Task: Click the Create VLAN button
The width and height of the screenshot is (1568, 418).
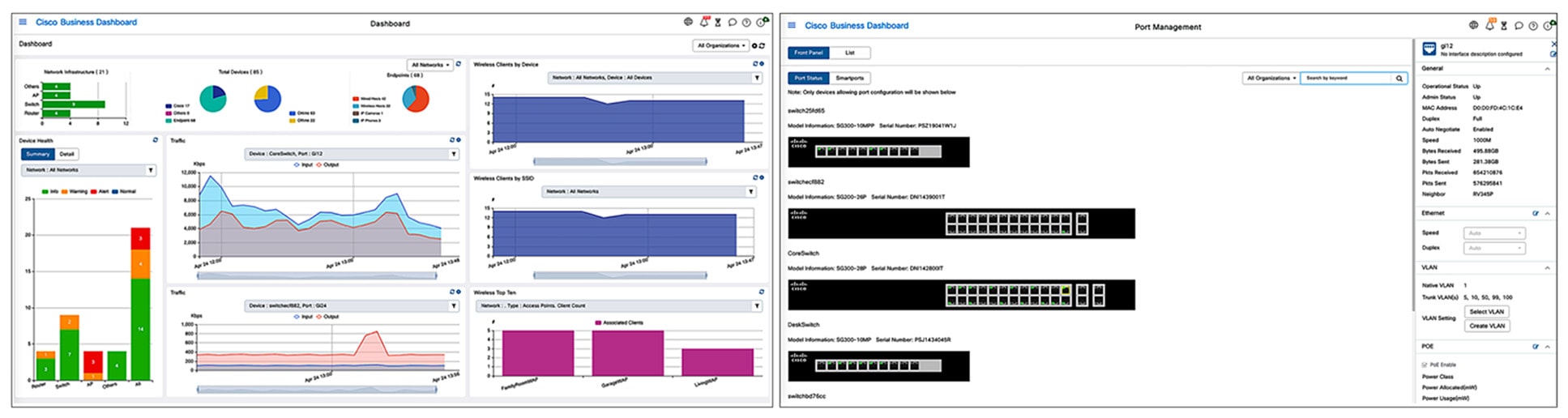Action: pos(1486,326)
